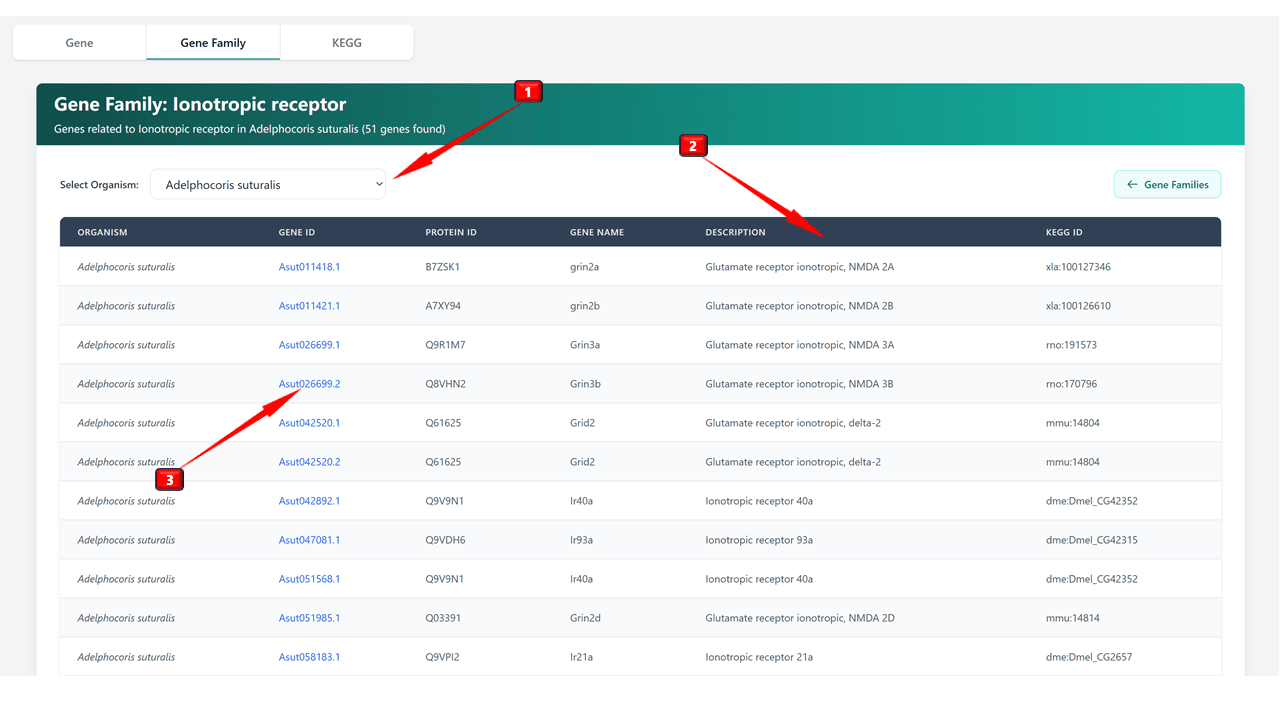The height and width of the screenshot is (720, 1280).
Task: Click the back arrow icon in Gene Families
Action: (1132, 185)
